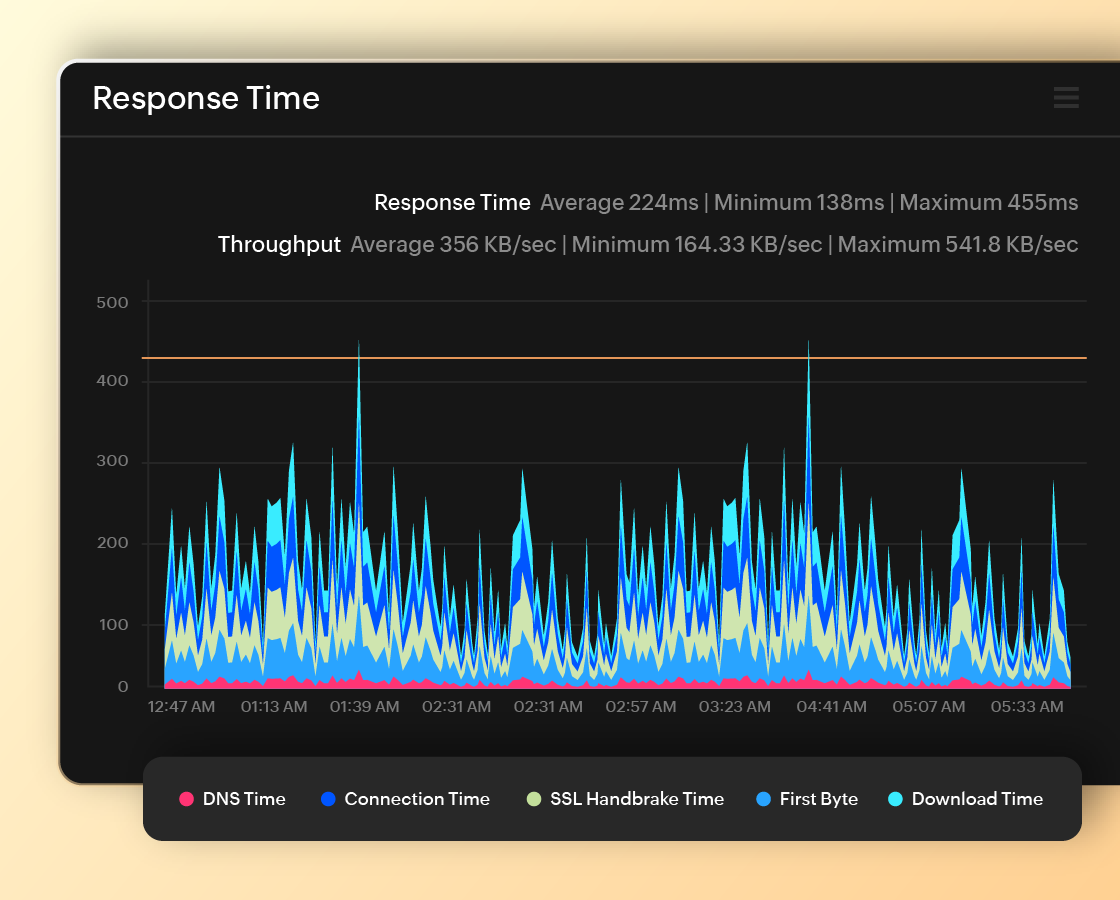Open the hamburger menu icon
Image resolution: width=1120 pixels, height=900 pixels.
(1066, 98)
